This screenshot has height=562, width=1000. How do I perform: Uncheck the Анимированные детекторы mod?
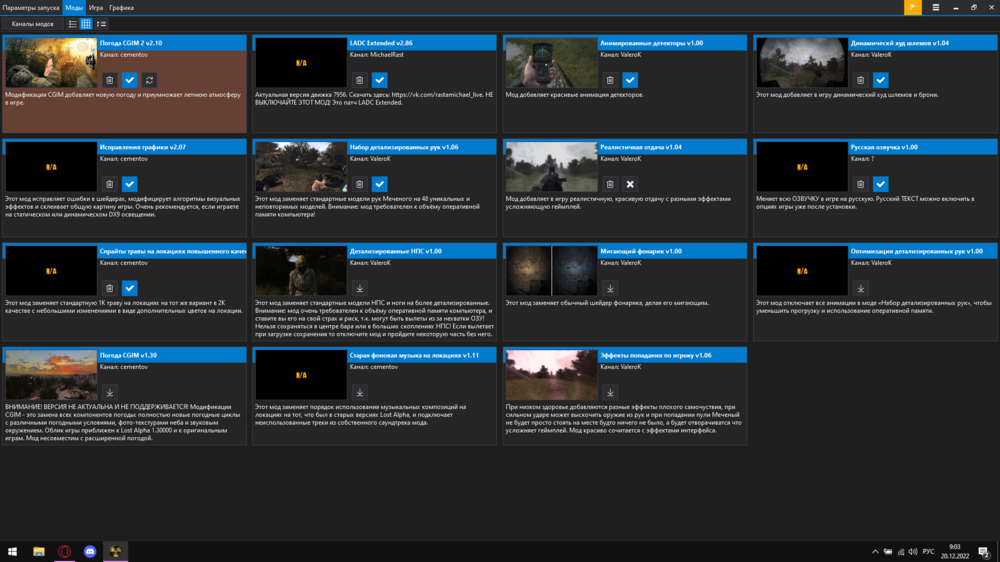coord(630,80)
